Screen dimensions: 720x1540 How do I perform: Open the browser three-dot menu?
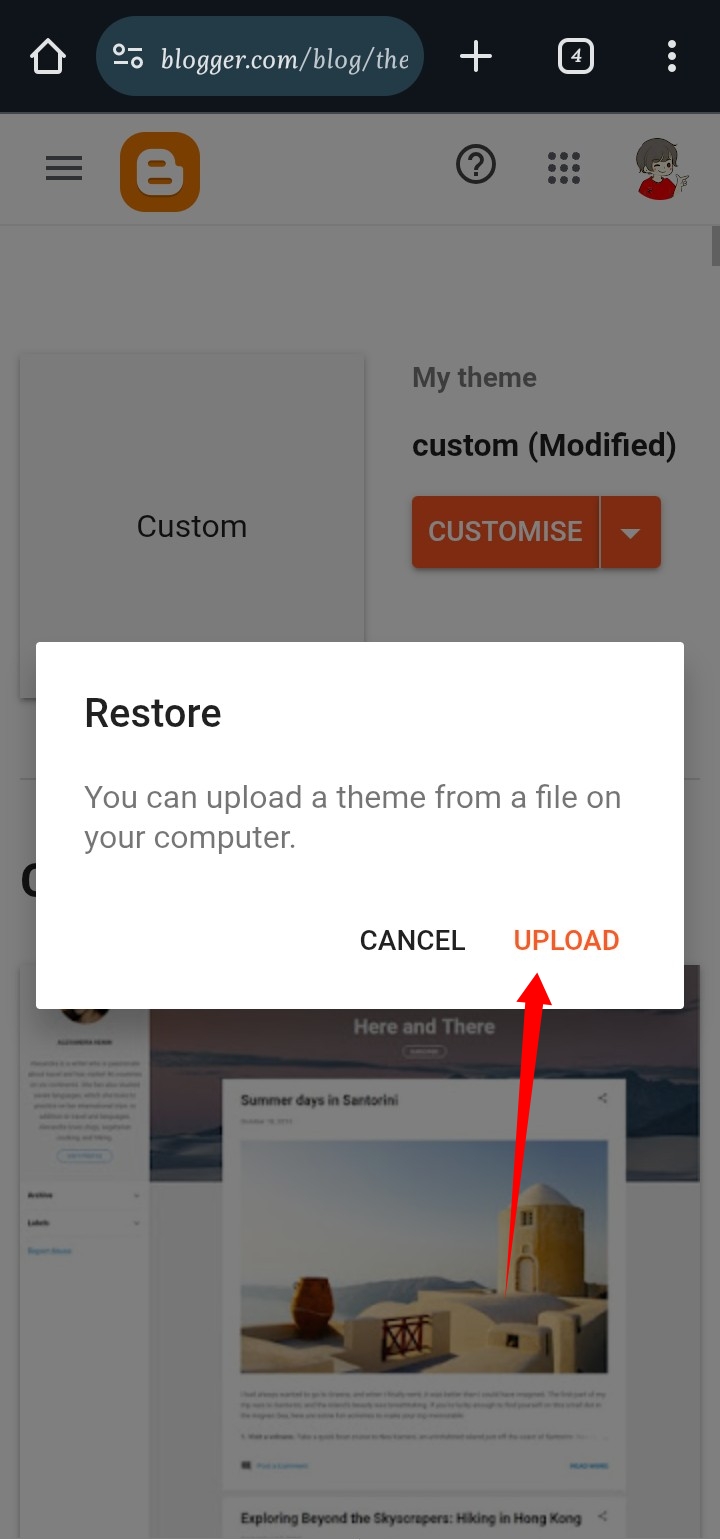(x=671, y=57)
